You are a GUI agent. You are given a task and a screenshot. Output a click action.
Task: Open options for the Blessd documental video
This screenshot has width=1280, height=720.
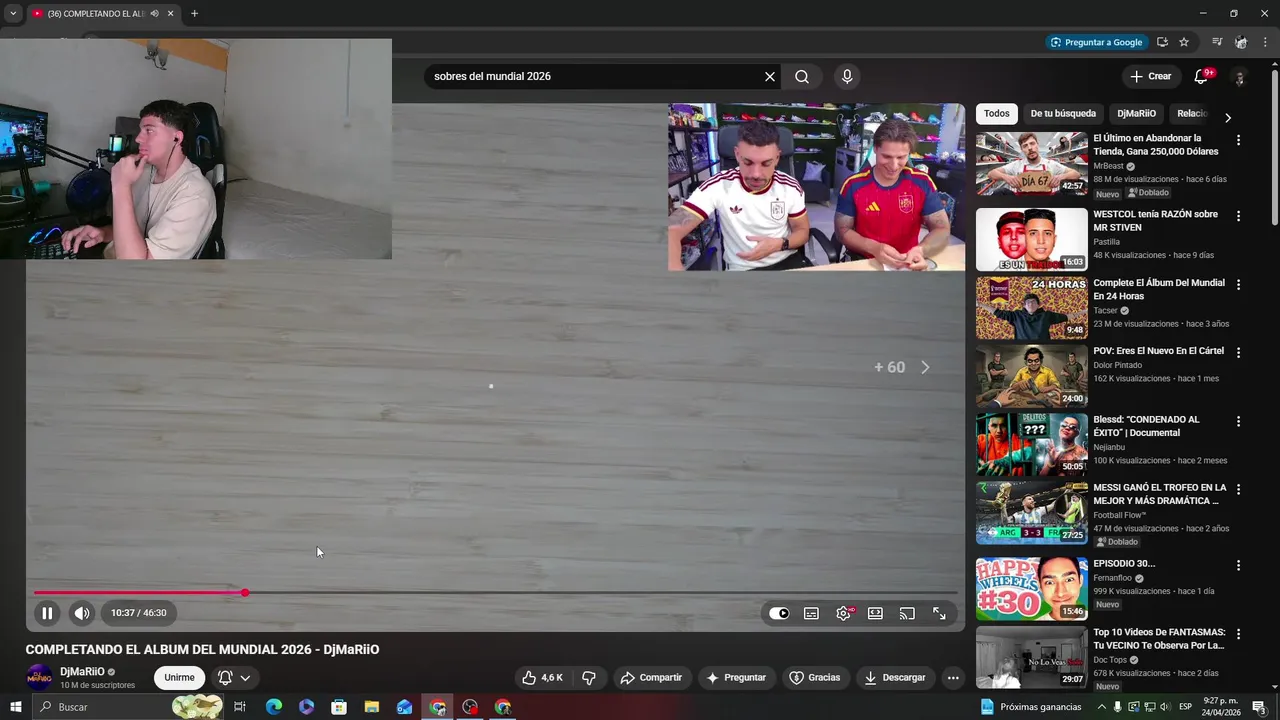click(1238, 422)
